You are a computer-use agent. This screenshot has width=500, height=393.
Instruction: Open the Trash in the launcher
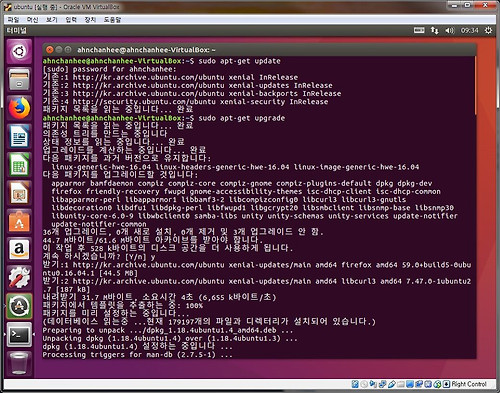coord(19,363)
